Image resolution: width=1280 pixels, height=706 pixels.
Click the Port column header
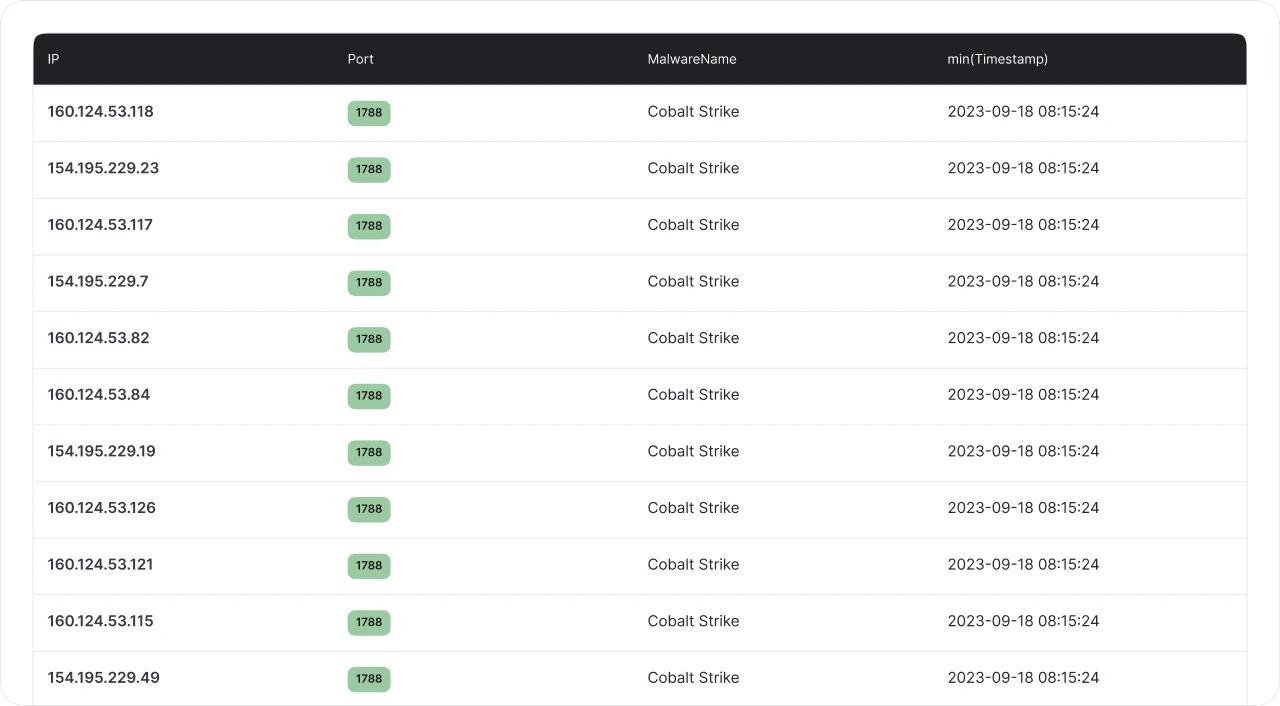(x=360, y=59)
